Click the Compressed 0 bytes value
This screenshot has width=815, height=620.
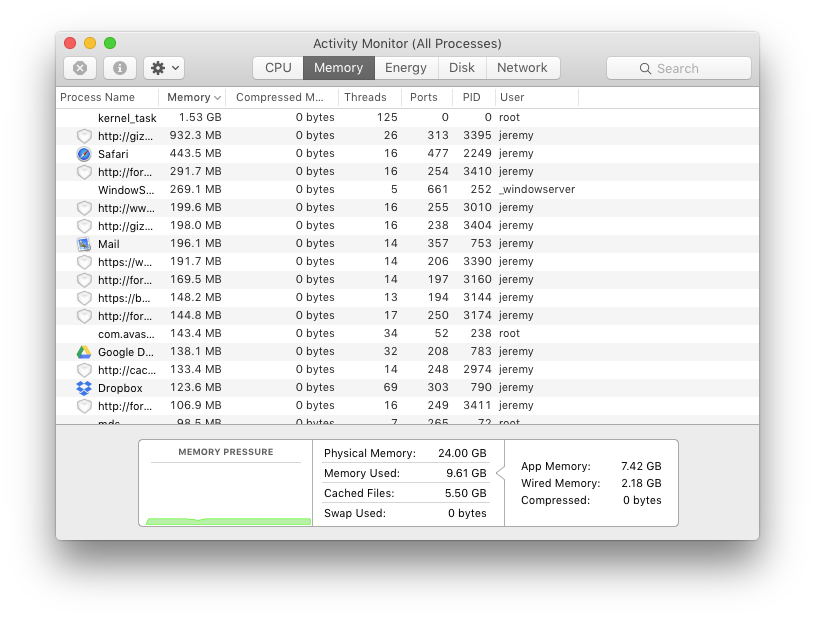[642, 500]
